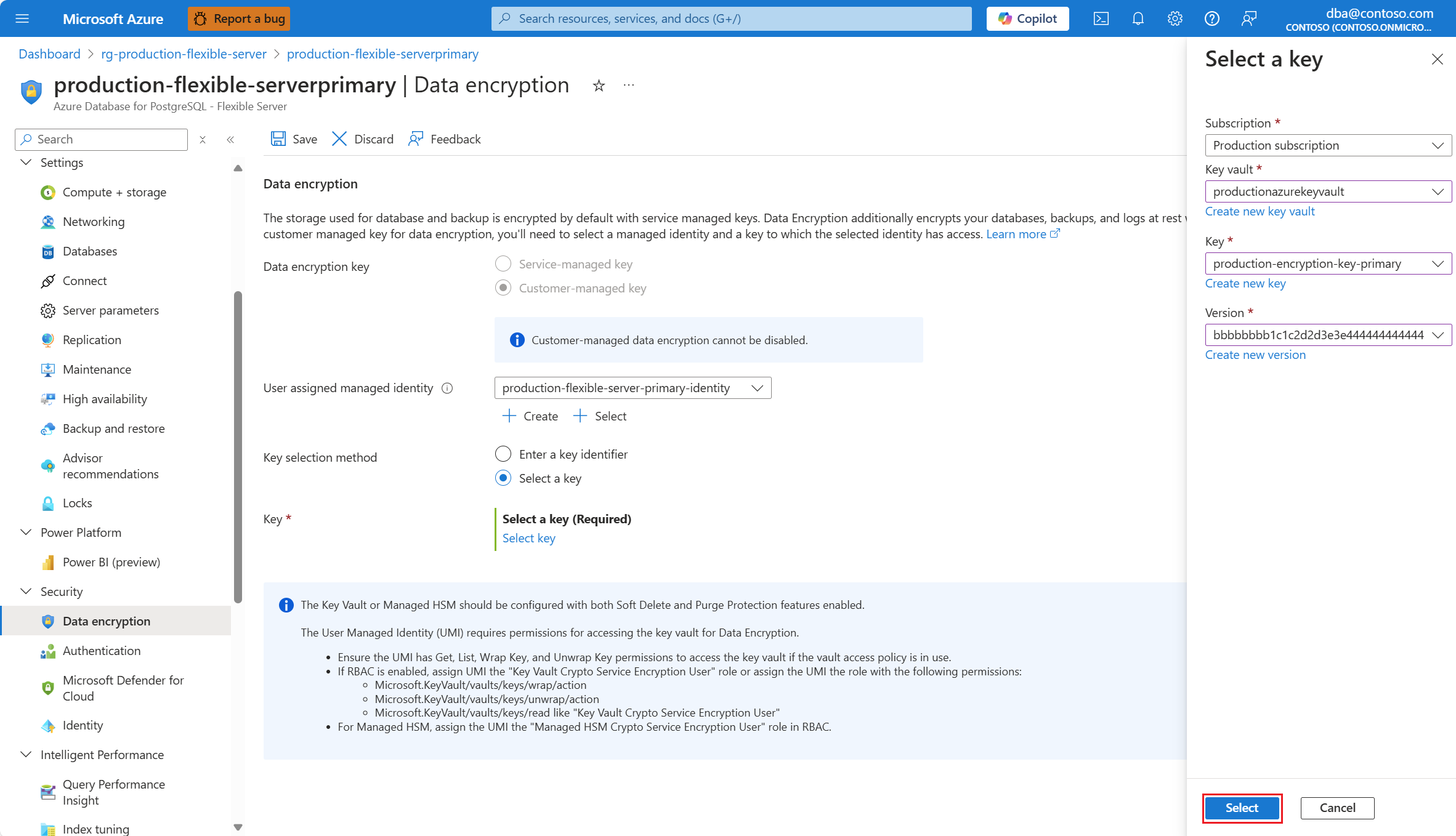The width and height of the screenshot is (1456, 836).
Task: Click the Create new key link
Action: 1245,283
